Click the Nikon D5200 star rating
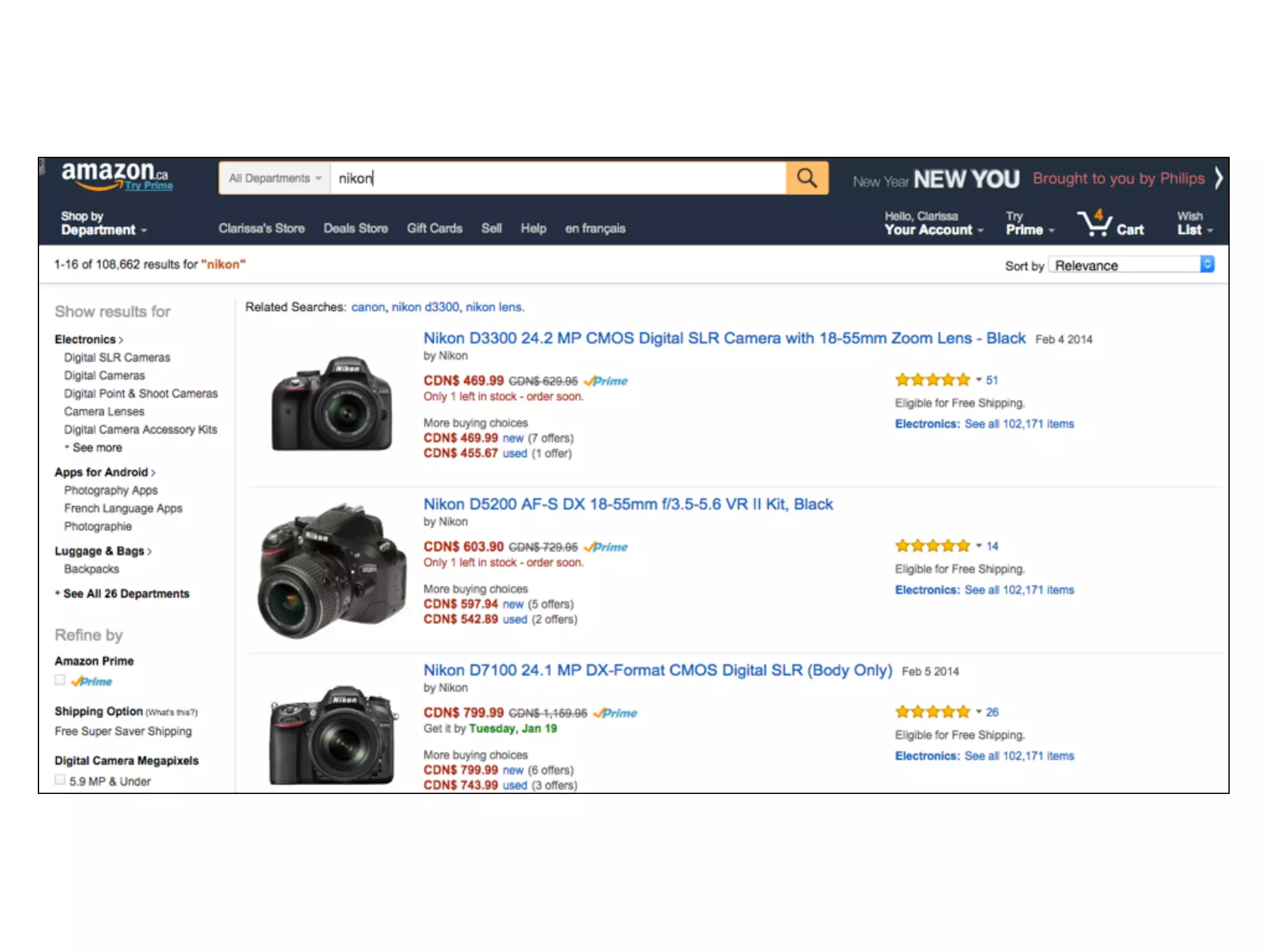 932,546
